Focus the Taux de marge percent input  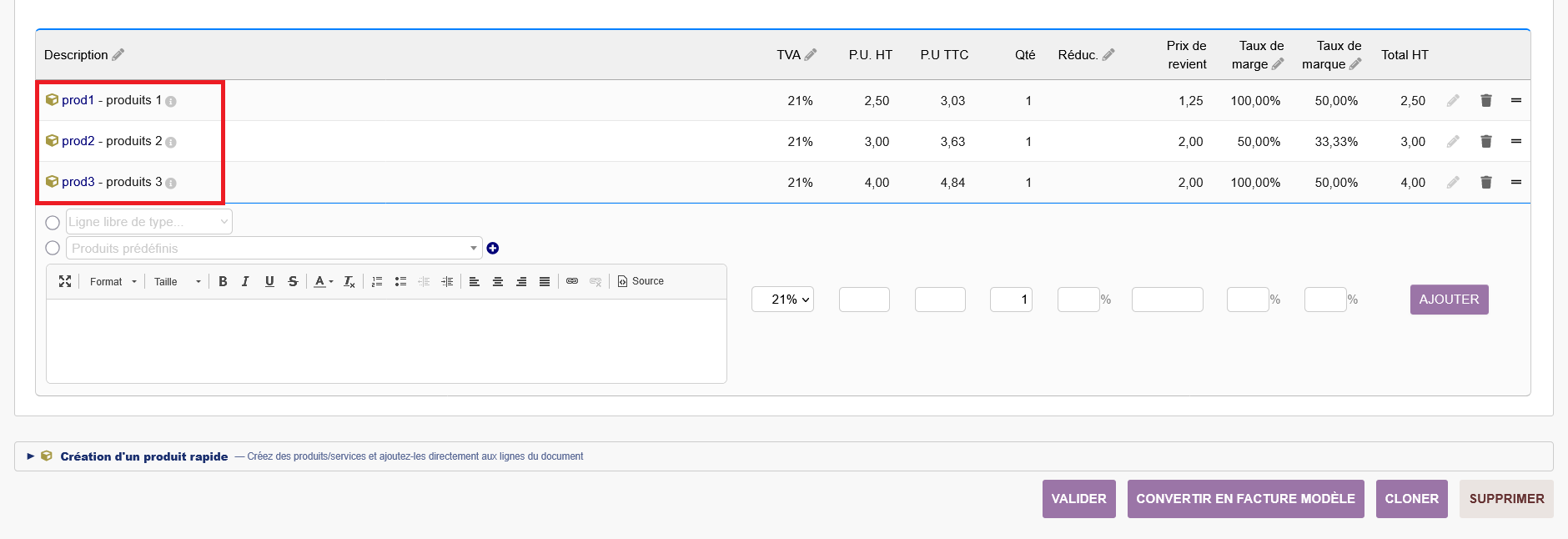(1248, 300)
